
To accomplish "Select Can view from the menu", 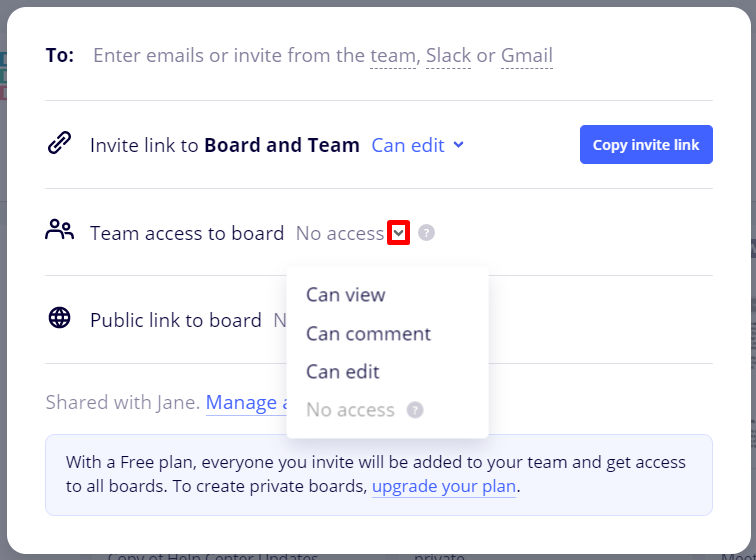I will coord(346,295).
